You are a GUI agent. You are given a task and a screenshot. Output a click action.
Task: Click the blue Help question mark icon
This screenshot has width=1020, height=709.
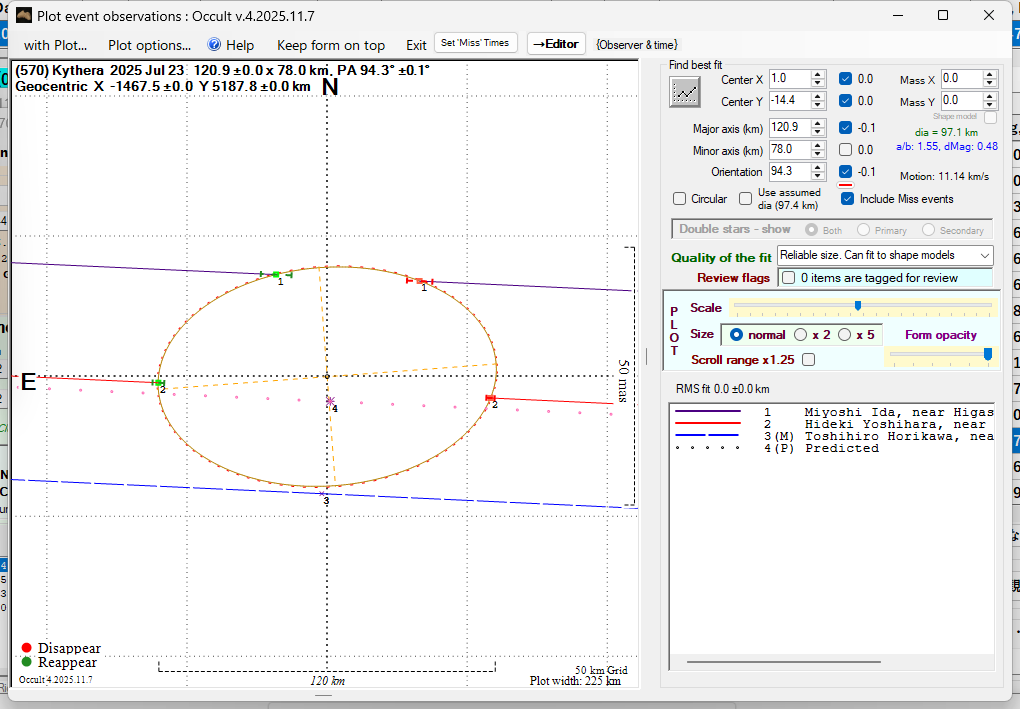point(214,44)
